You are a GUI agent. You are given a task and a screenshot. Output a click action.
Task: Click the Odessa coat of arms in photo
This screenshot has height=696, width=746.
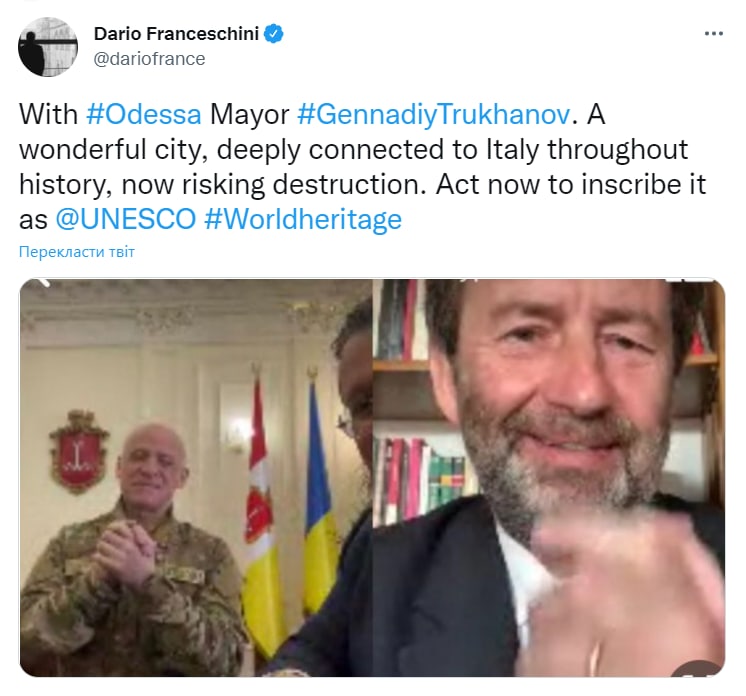(78, 452)
